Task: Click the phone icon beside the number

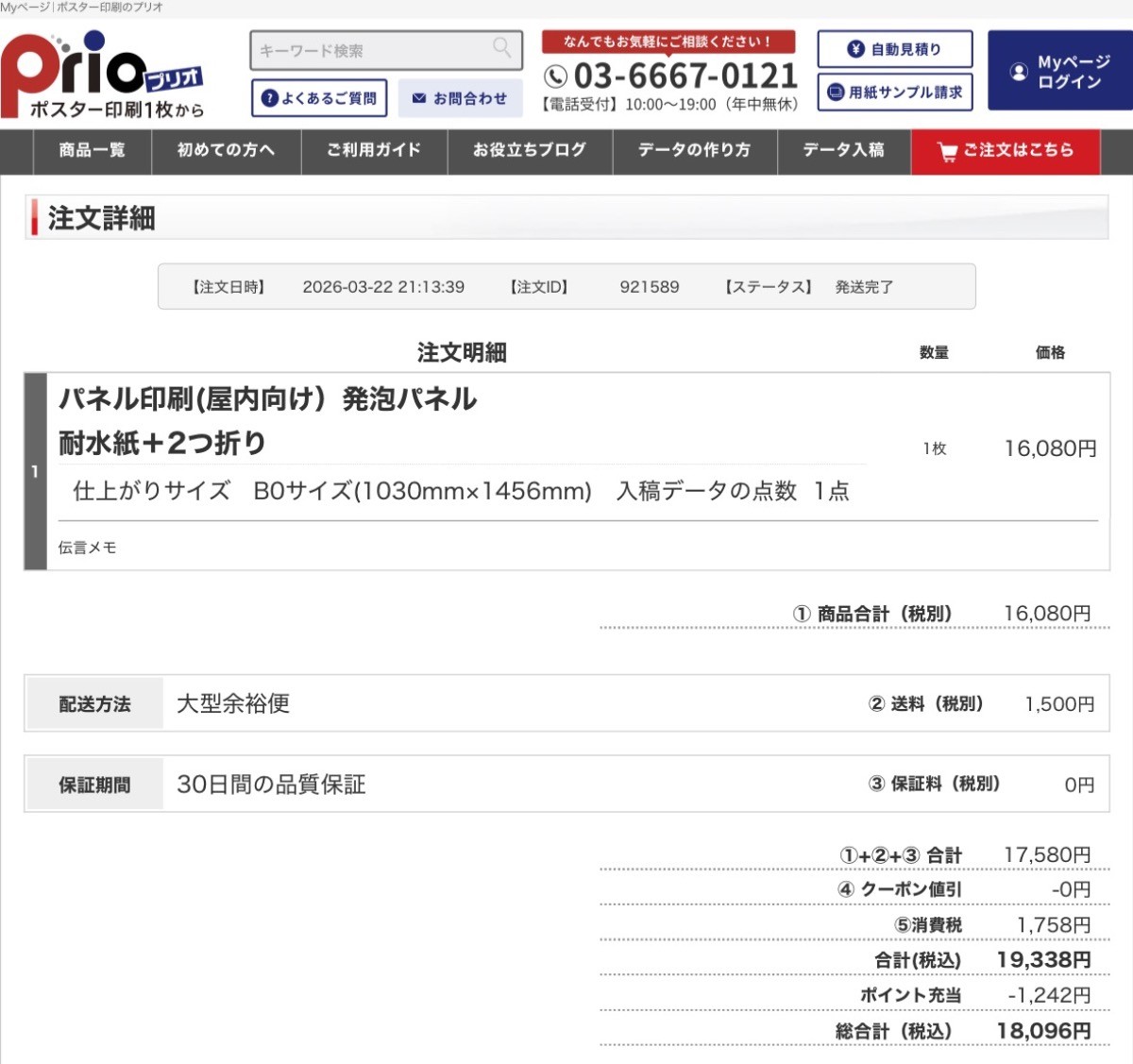Action: point(556,76)
